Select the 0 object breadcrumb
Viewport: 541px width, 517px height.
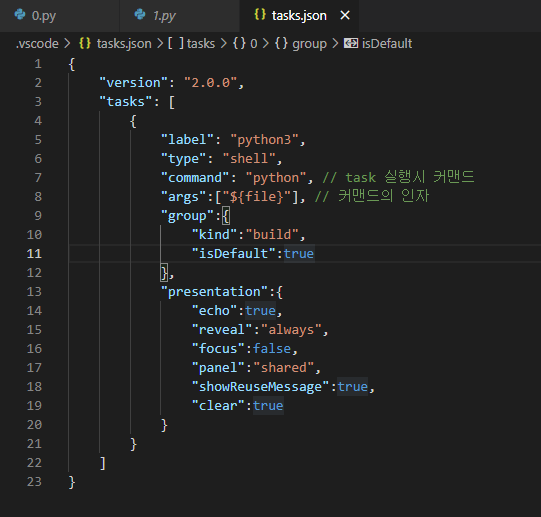point(254,43)
